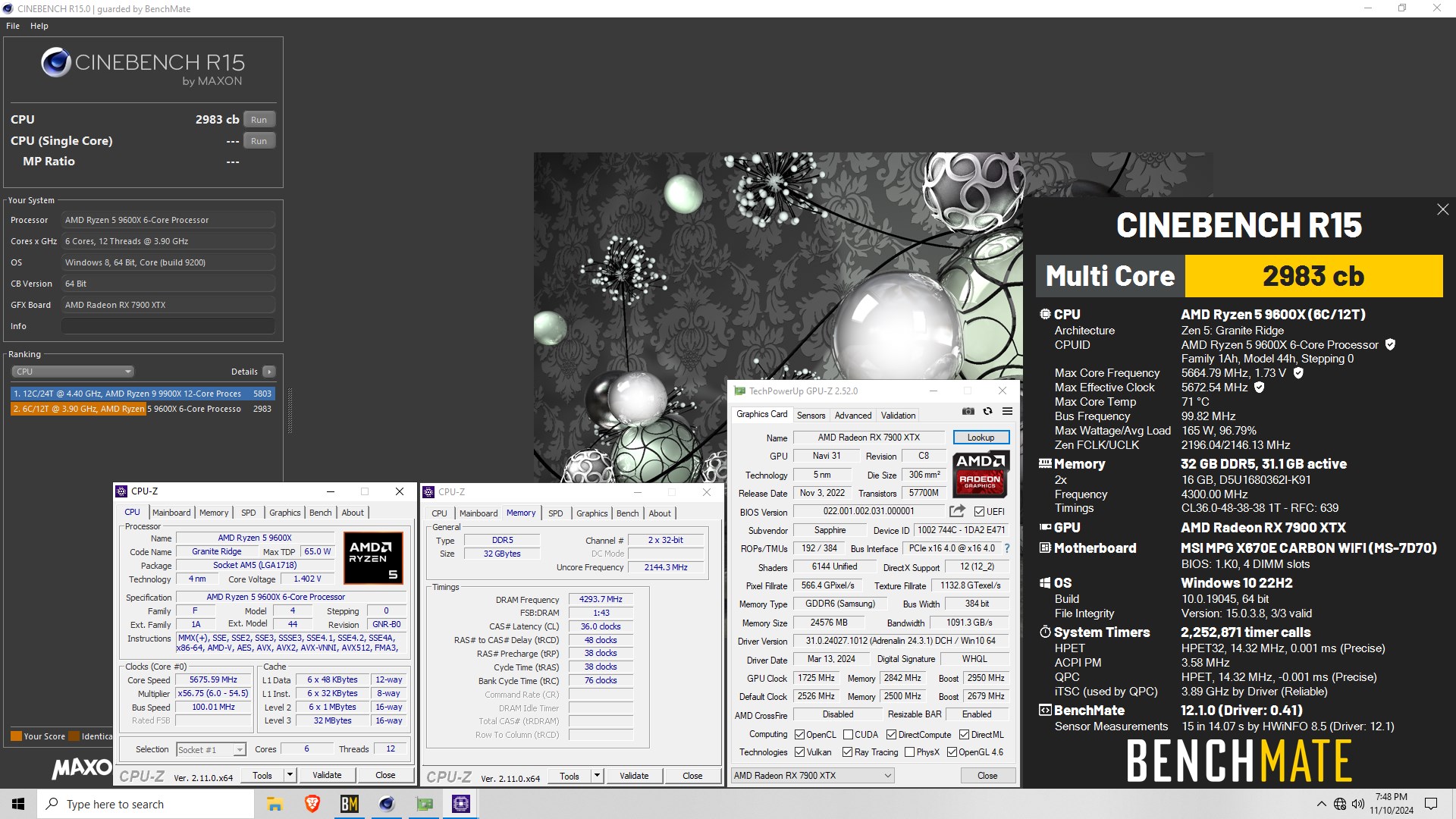
Task: Switch to the Validation tab in GPU-Z
Action: (x=898, y=416)
